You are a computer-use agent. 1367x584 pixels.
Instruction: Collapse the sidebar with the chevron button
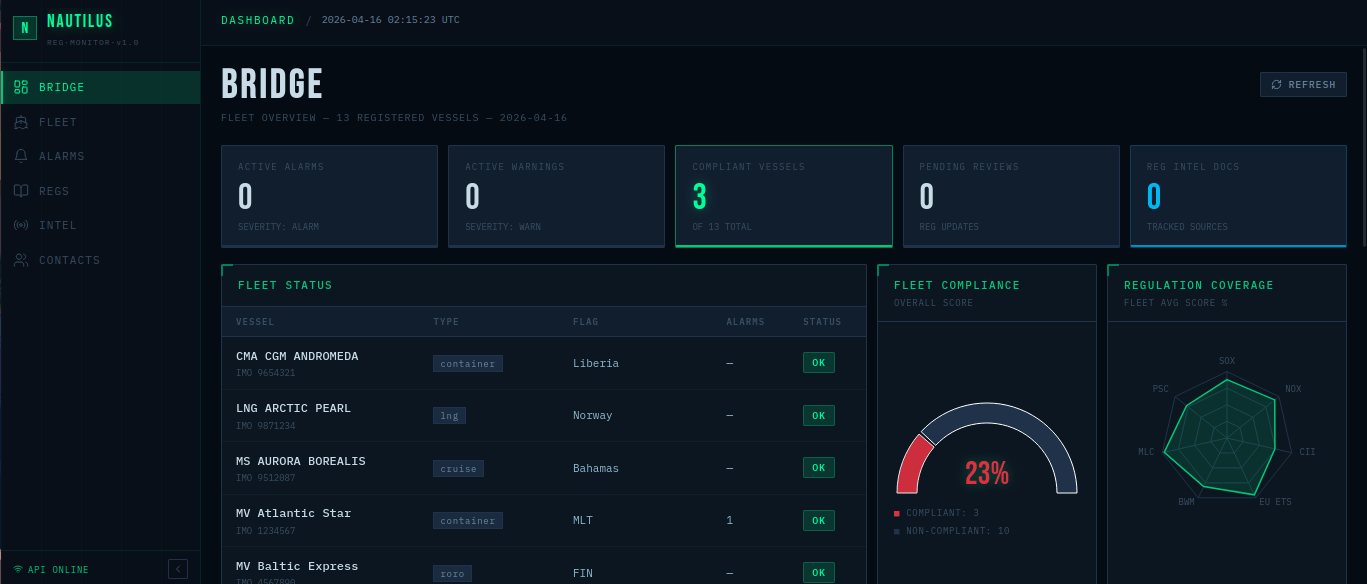tap(178, 569)
